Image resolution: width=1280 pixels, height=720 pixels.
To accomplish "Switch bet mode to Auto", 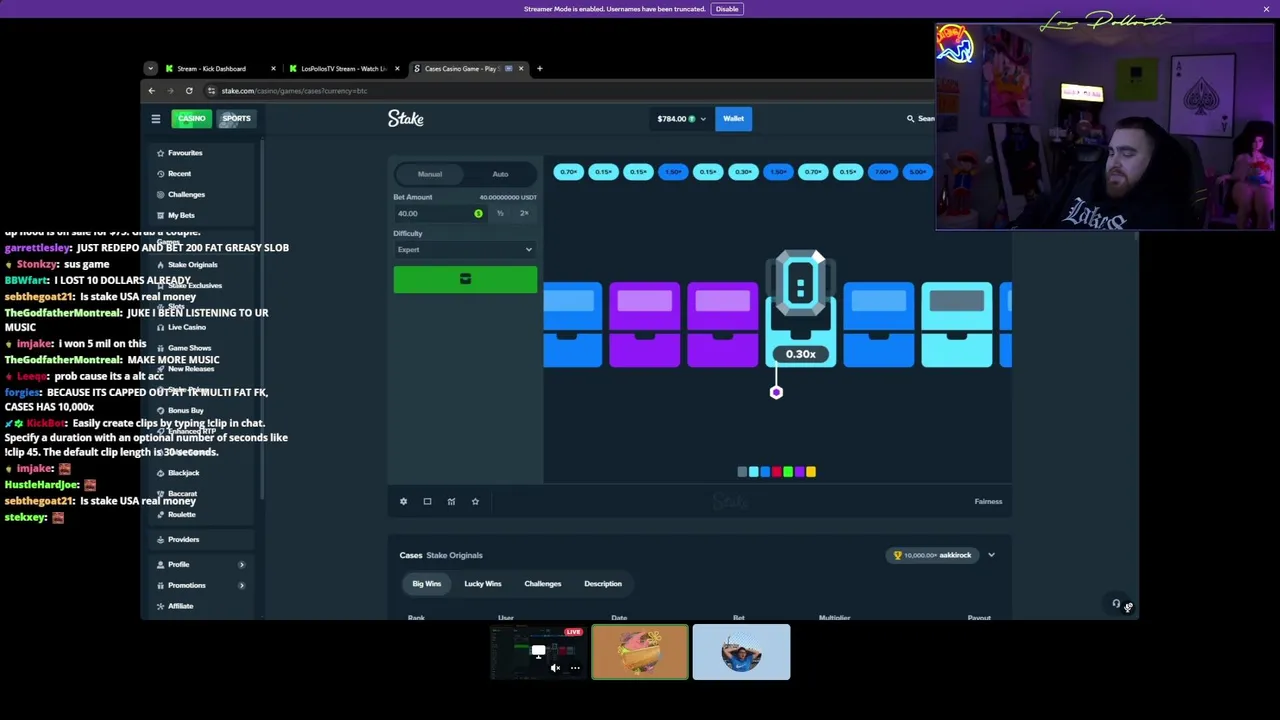I will pos(500,174).
